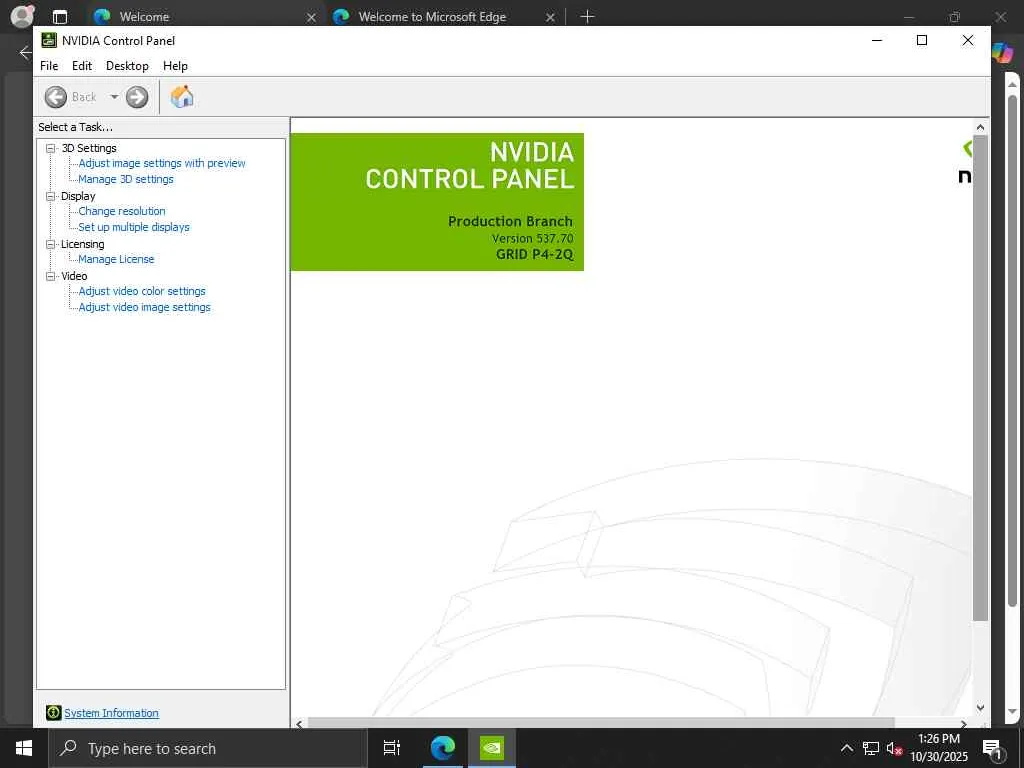Click the content pane horizontal scrollbar
This screenshot has width=1024, height=768.
tap(601, 723)
